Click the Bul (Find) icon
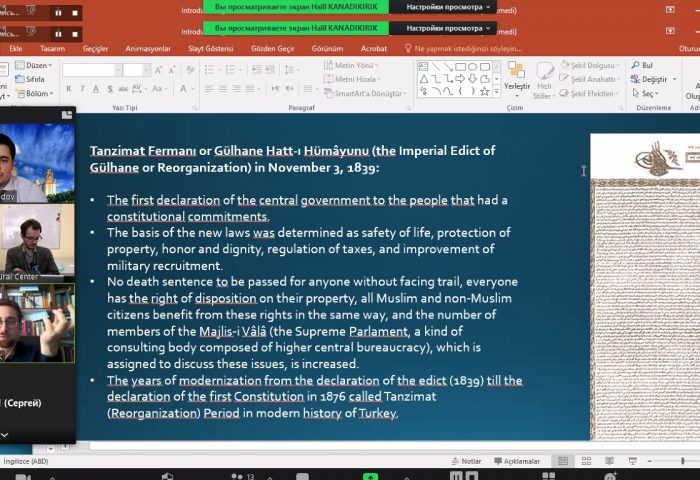Viewport: 700px width, 480px height. tap(641, 65)
